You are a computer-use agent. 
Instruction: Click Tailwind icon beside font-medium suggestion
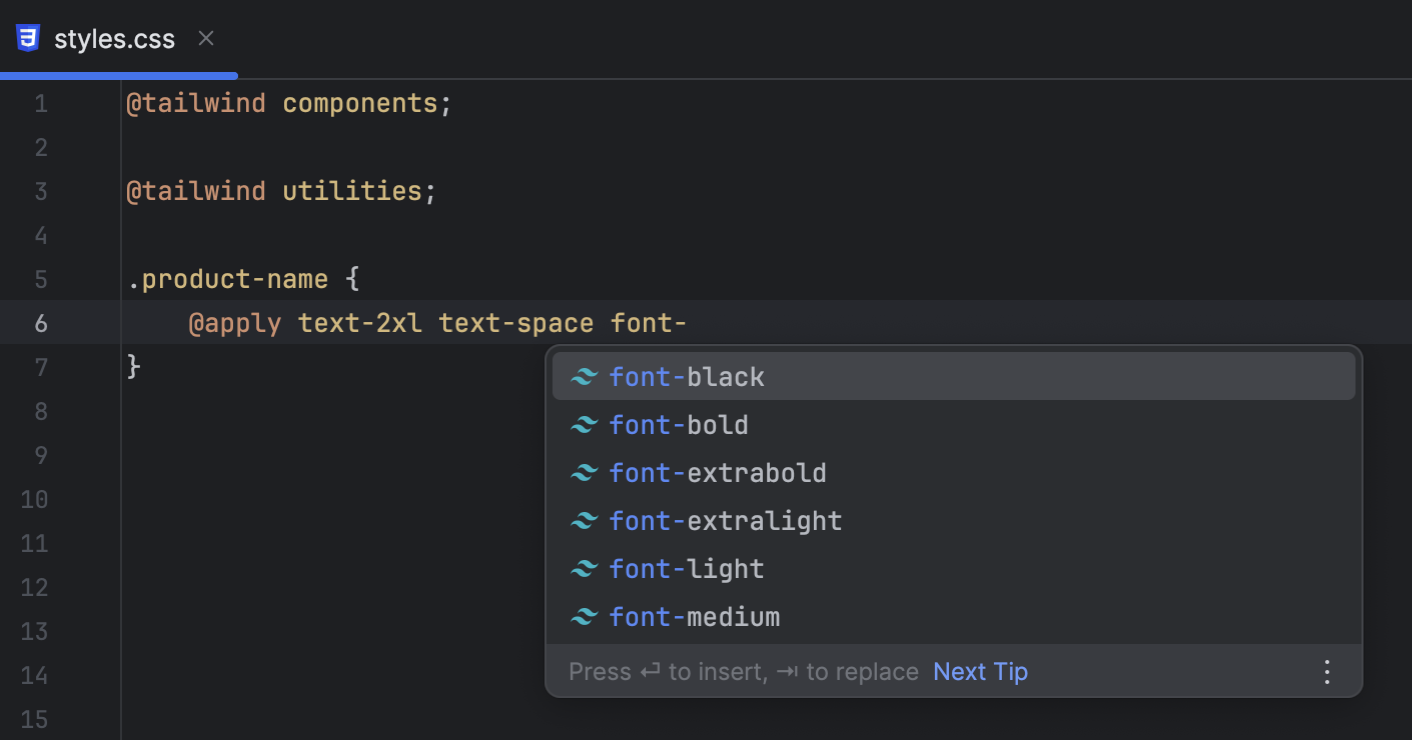tap(584, 617)
